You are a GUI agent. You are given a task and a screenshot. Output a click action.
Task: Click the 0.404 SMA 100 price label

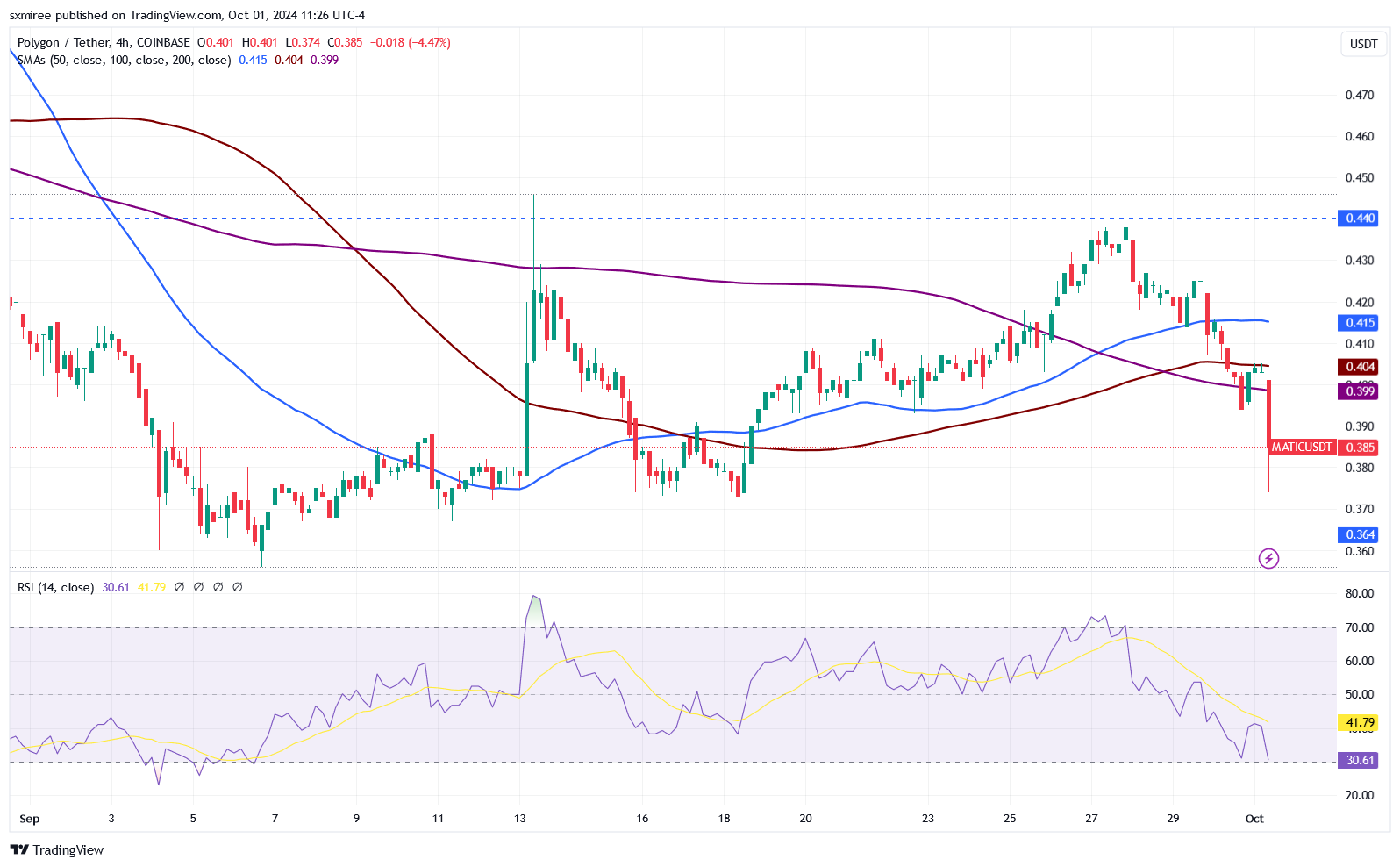1360,367
